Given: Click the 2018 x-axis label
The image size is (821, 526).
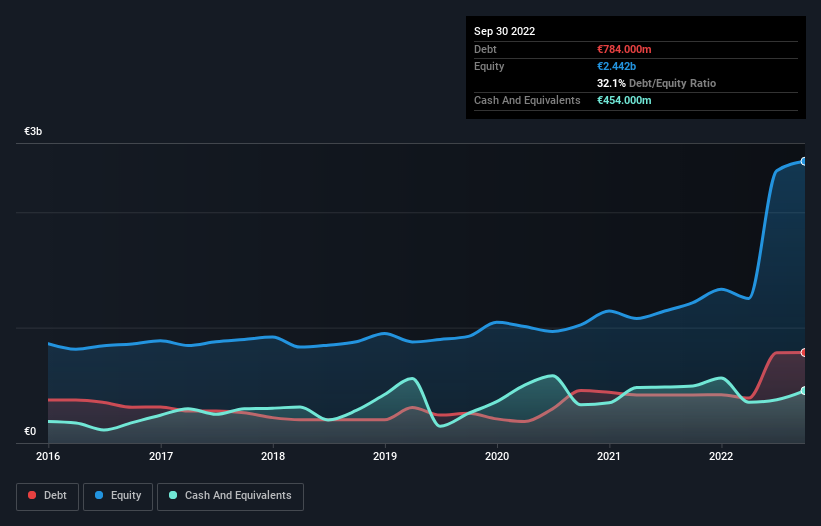Looking at the screenshot, I should [x=273, y=456].
